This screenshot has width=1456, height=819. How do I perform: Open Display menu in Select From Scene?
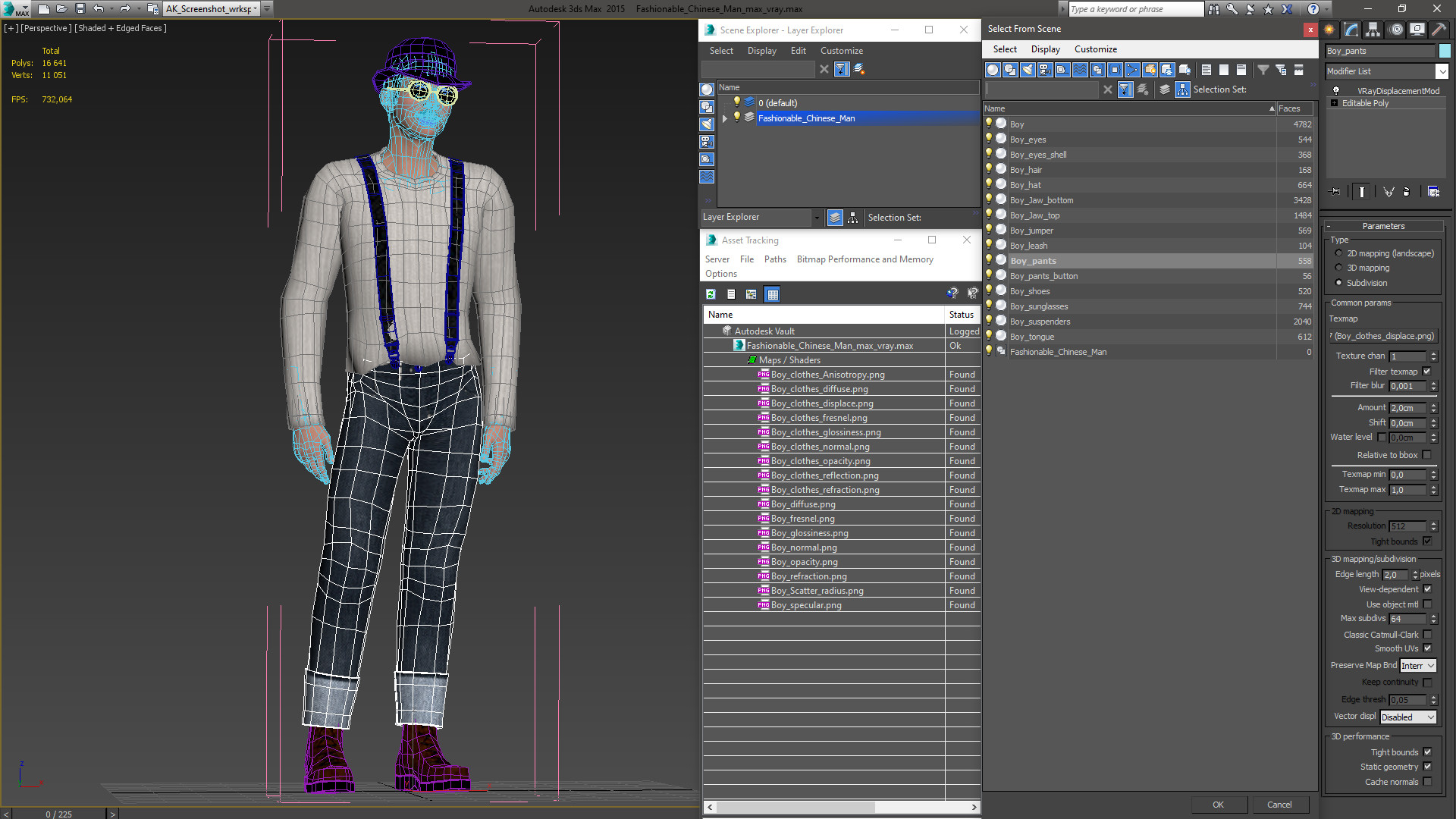click(x=1045, y=49)
